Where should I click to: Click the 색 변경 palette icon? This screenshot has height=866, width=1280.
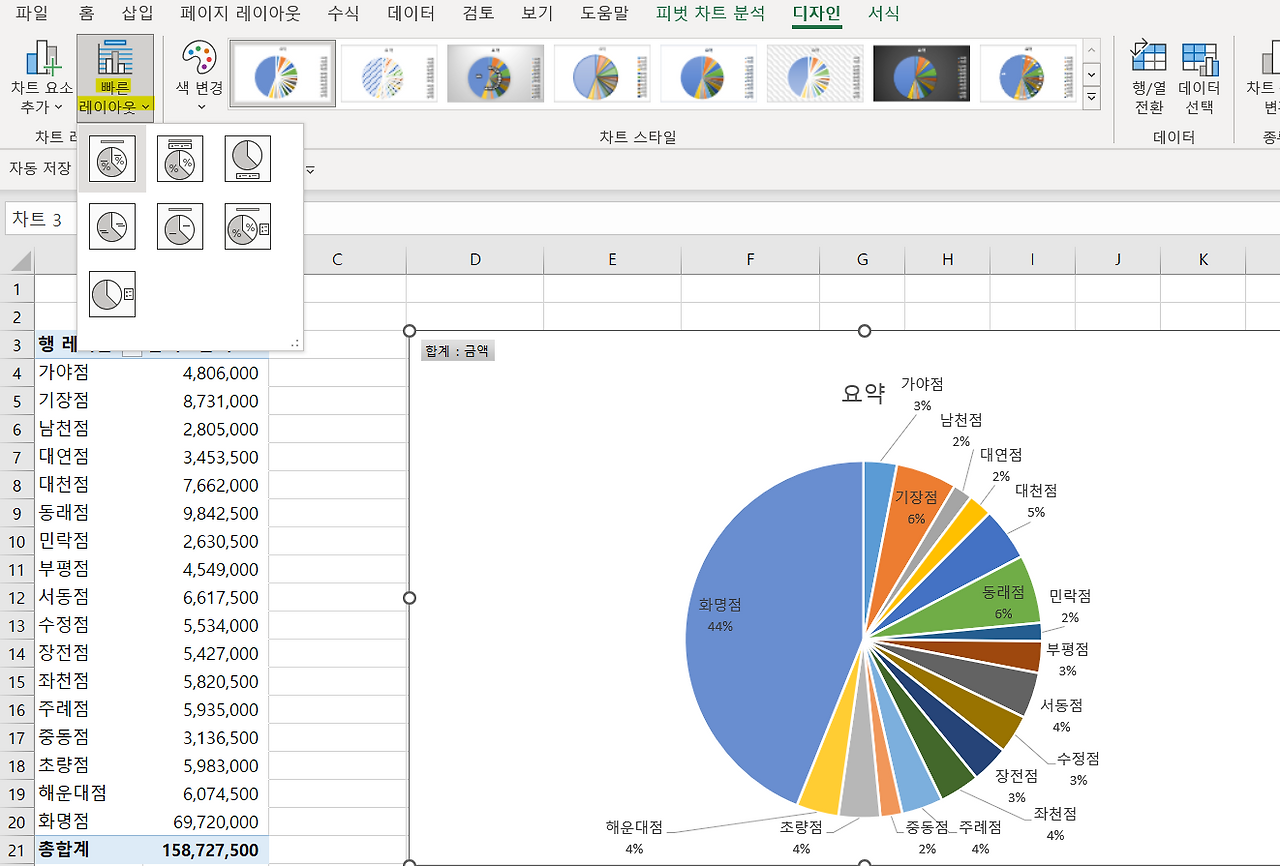coord(199,57)
